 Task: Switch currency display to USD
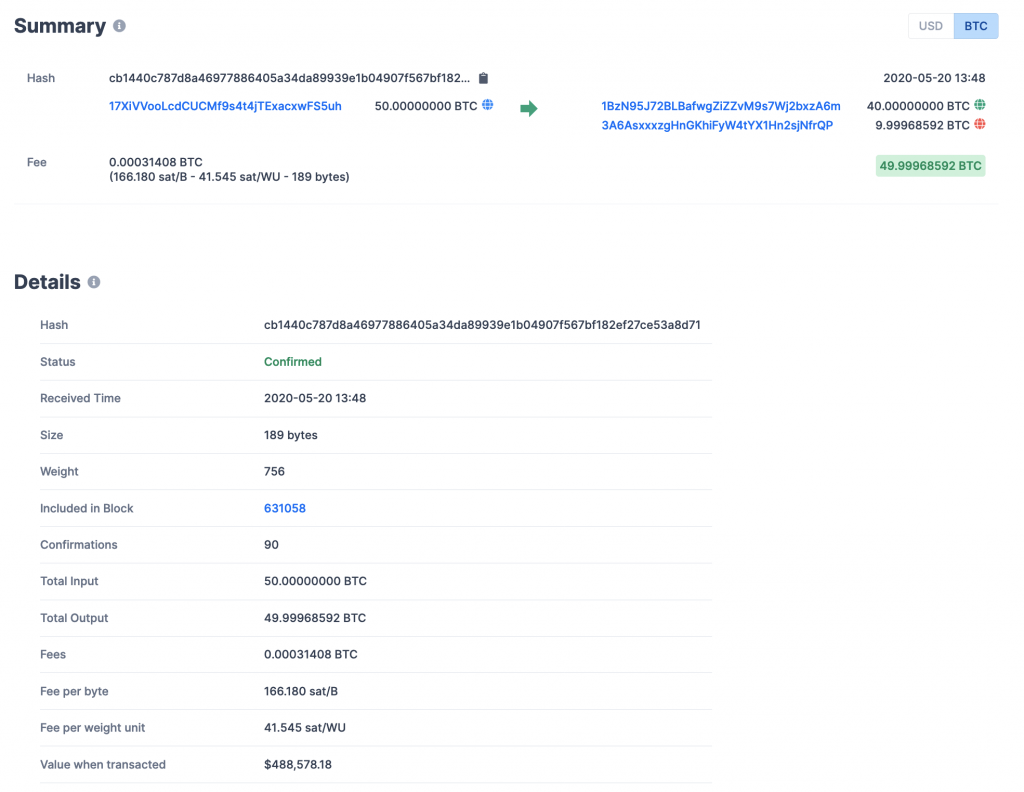pyautogui.click(x=930, y=26)
